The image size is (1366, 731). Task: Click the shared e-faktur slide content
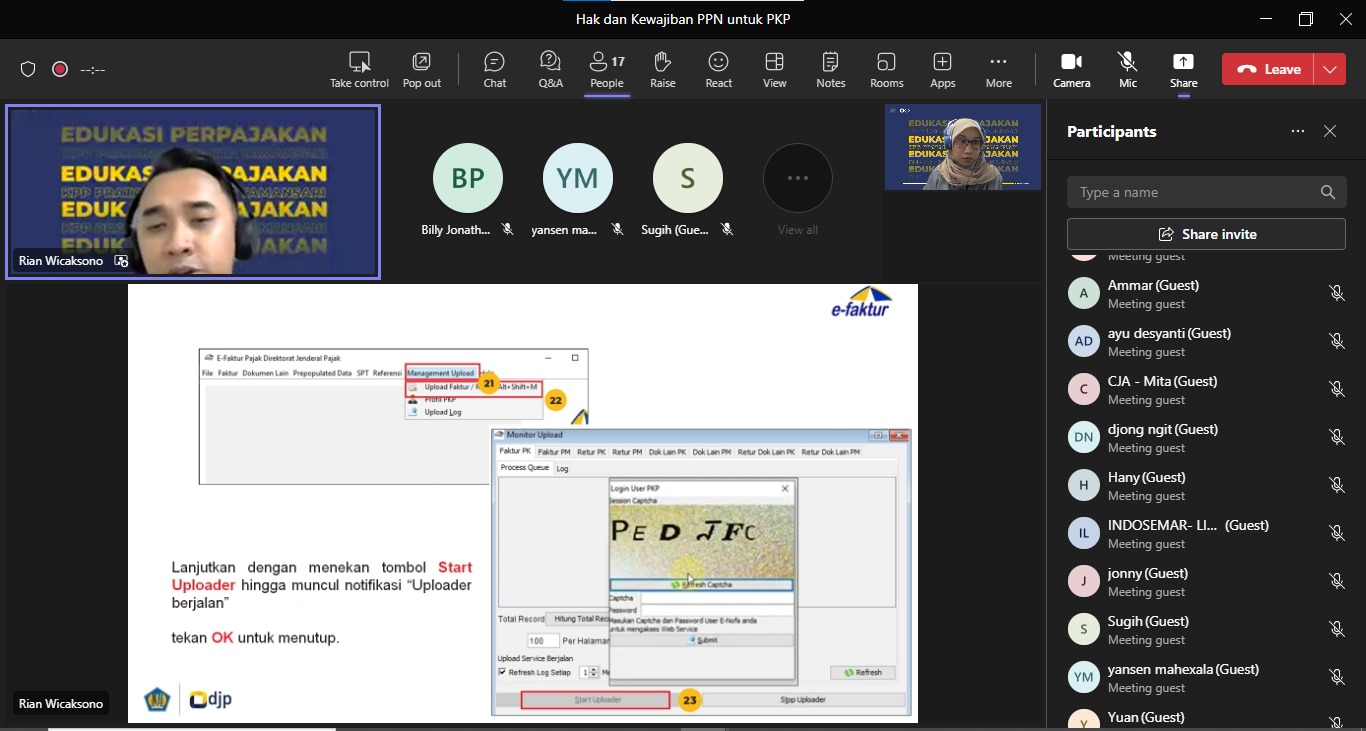pyautogui.click(x=523, y=503)
